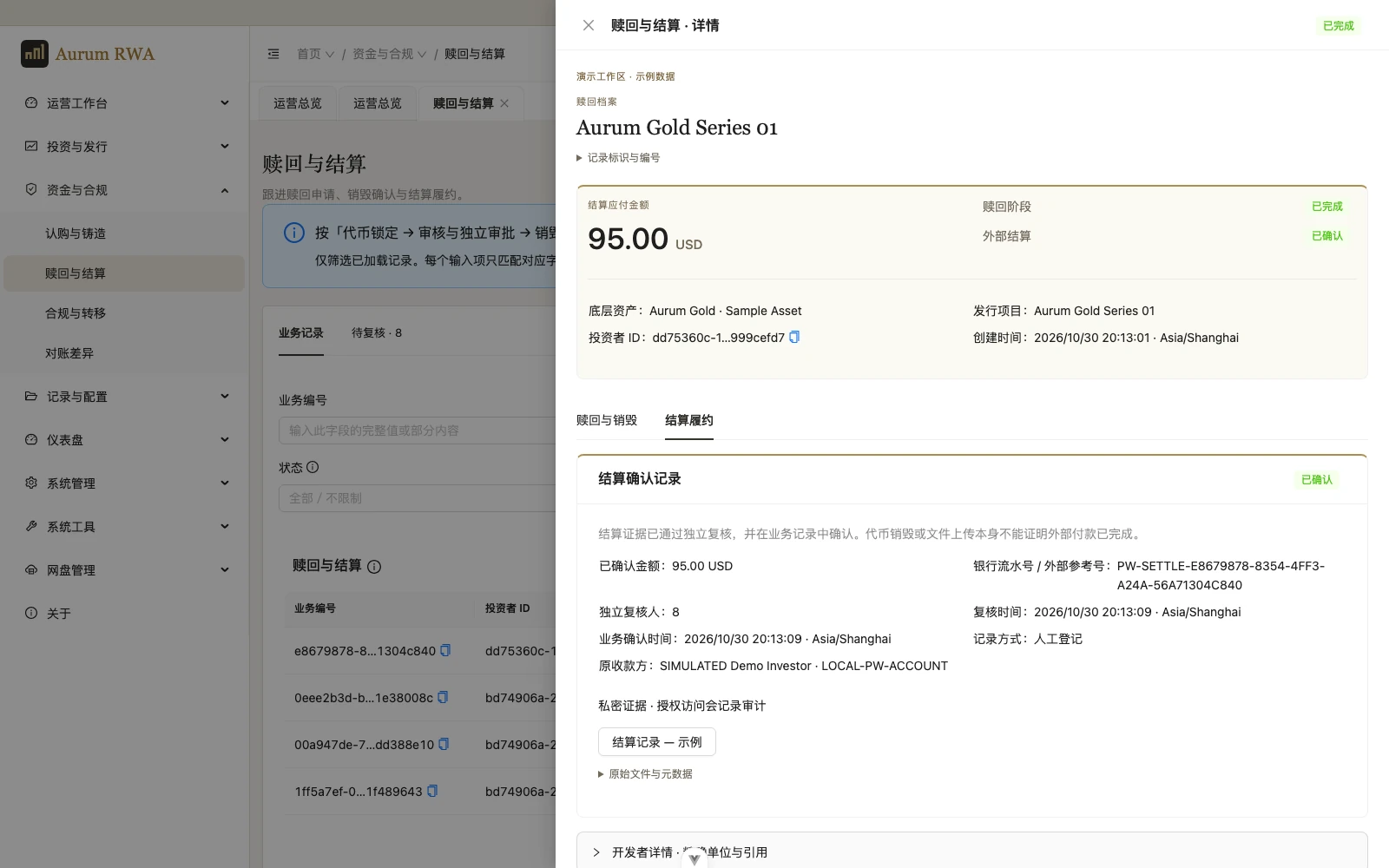Open the 资金与合规 breadcrumb dropdown
1389x868 pixels.
click(x=389, y=54)
